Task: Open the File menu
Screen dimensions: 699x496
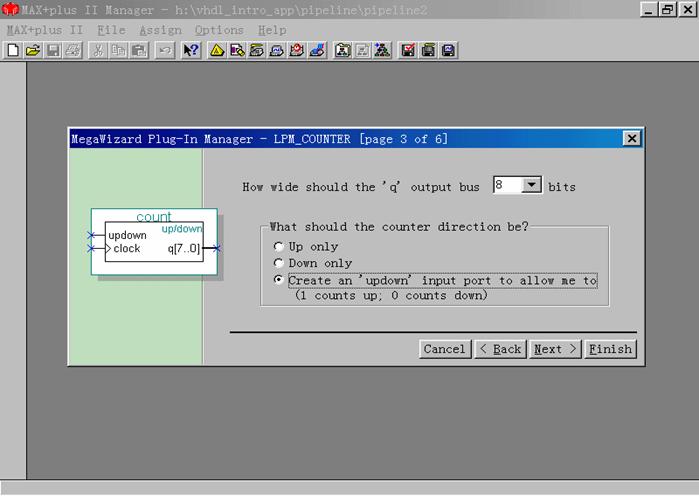Action: click(x=111, y=30)
